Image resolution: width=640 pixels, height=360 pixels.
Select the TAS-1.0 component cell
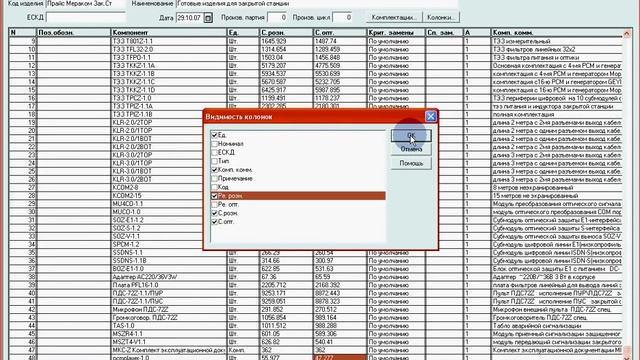coord(169,326)
